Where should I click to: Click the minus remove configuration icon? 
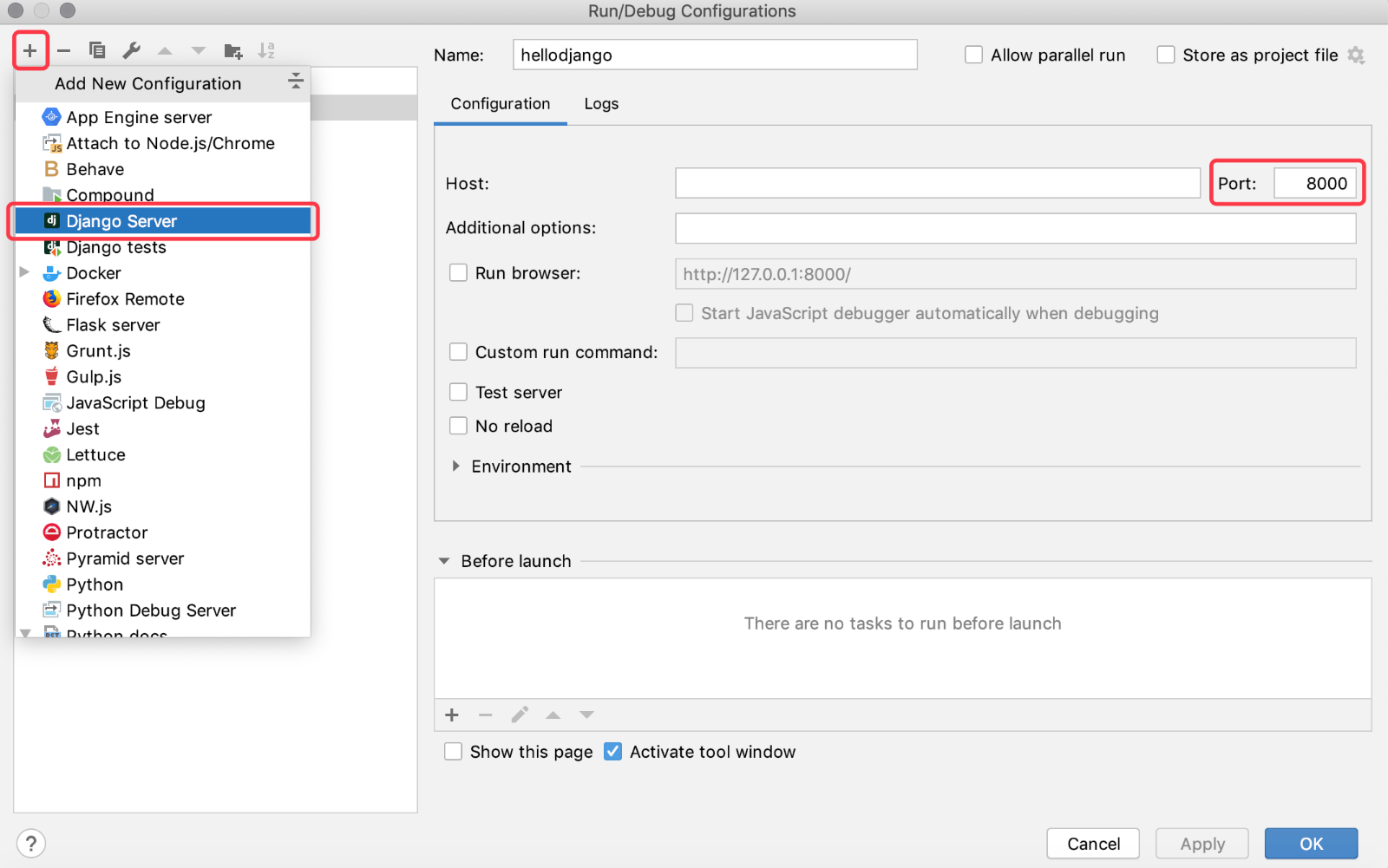[63, 51]
